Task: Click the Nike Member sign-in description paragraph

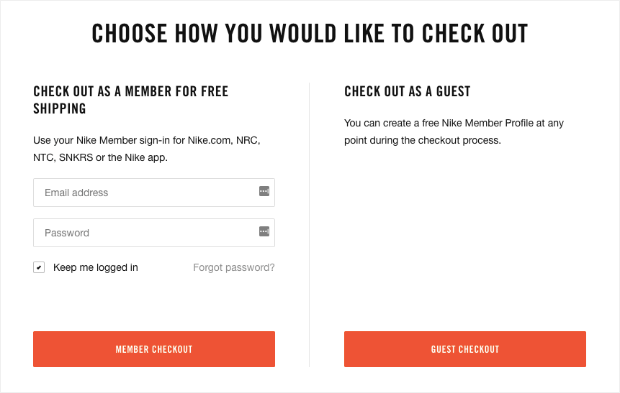Action: [x=147, y=149]
